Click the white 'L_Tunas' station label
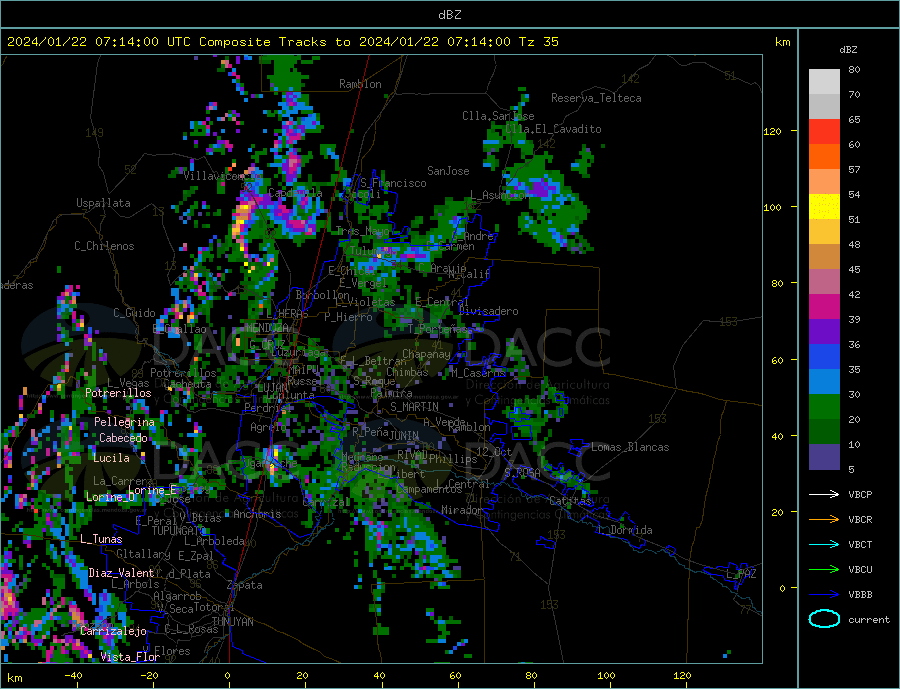 101,539
